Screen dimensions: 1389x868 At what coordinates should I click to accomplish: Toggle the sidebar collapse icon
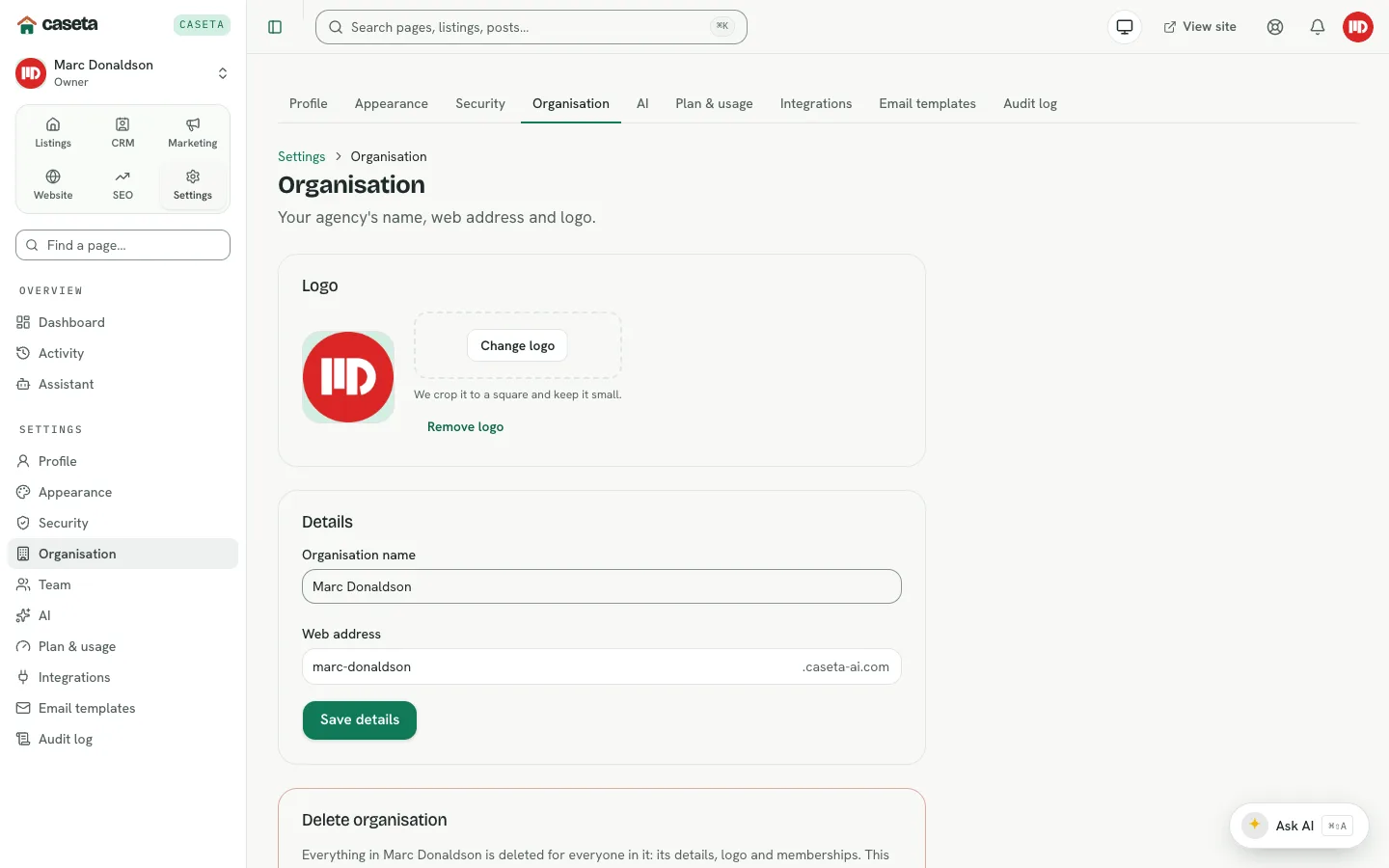point(275,27)
